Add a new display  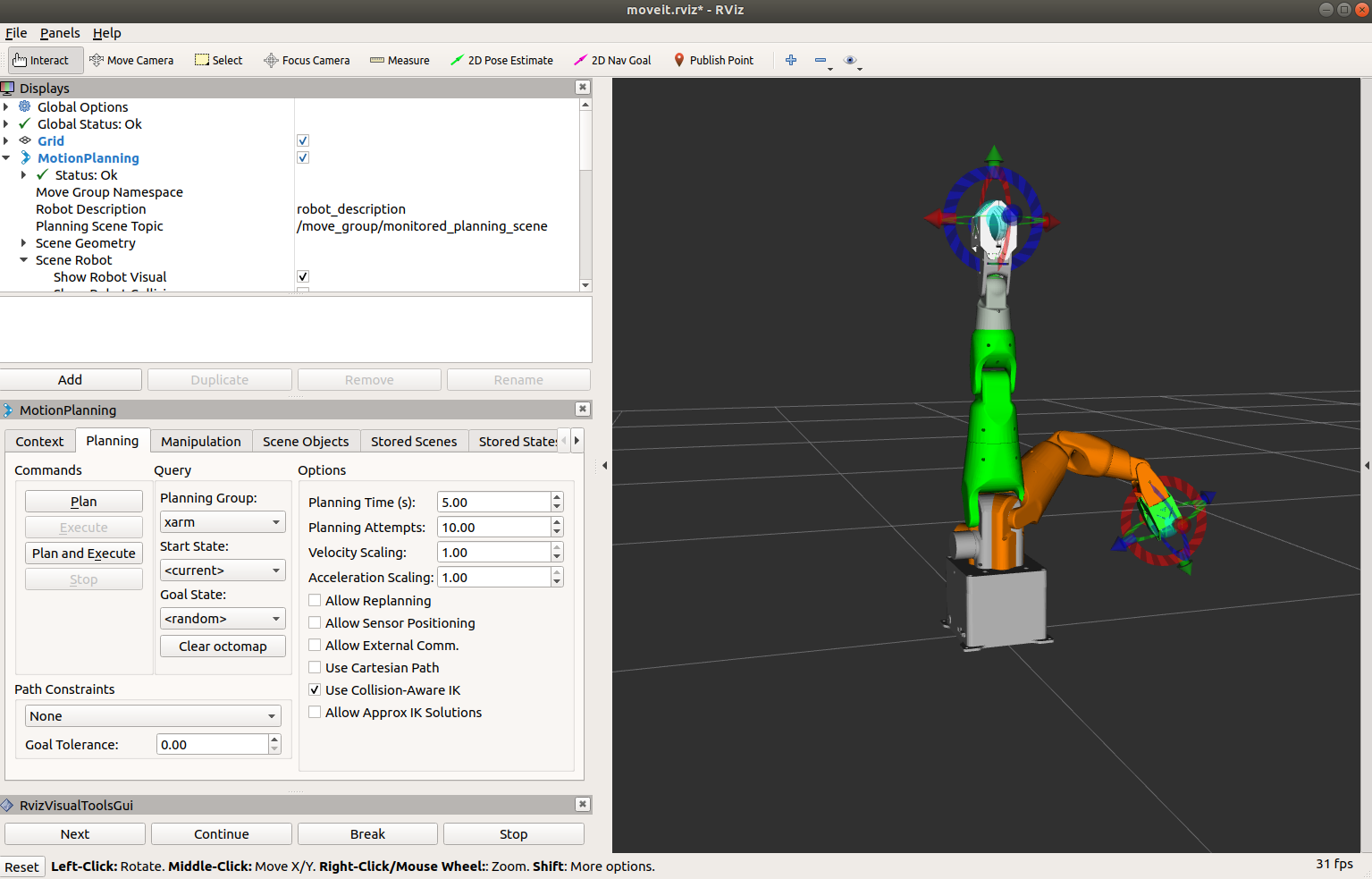(x=71, y=379)
